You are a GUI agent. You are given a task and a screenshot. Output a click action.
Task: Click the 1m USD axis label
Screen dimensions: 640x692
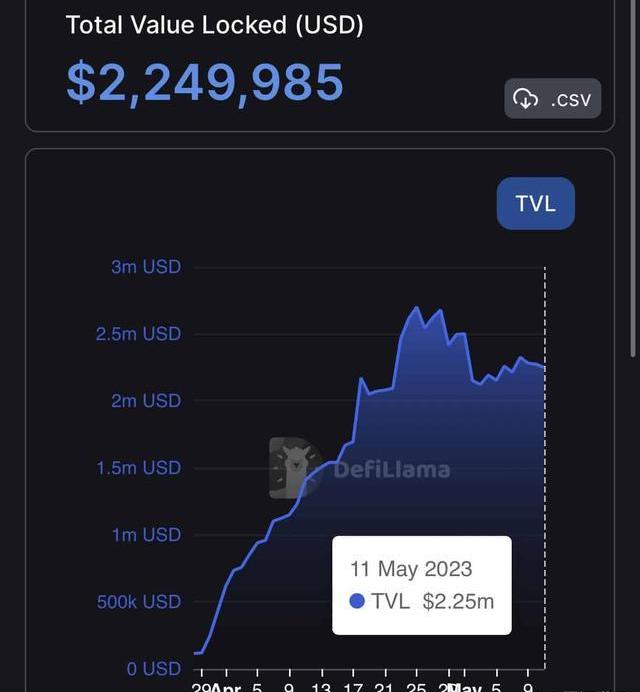pyautogui.click(x=146, y=535)
